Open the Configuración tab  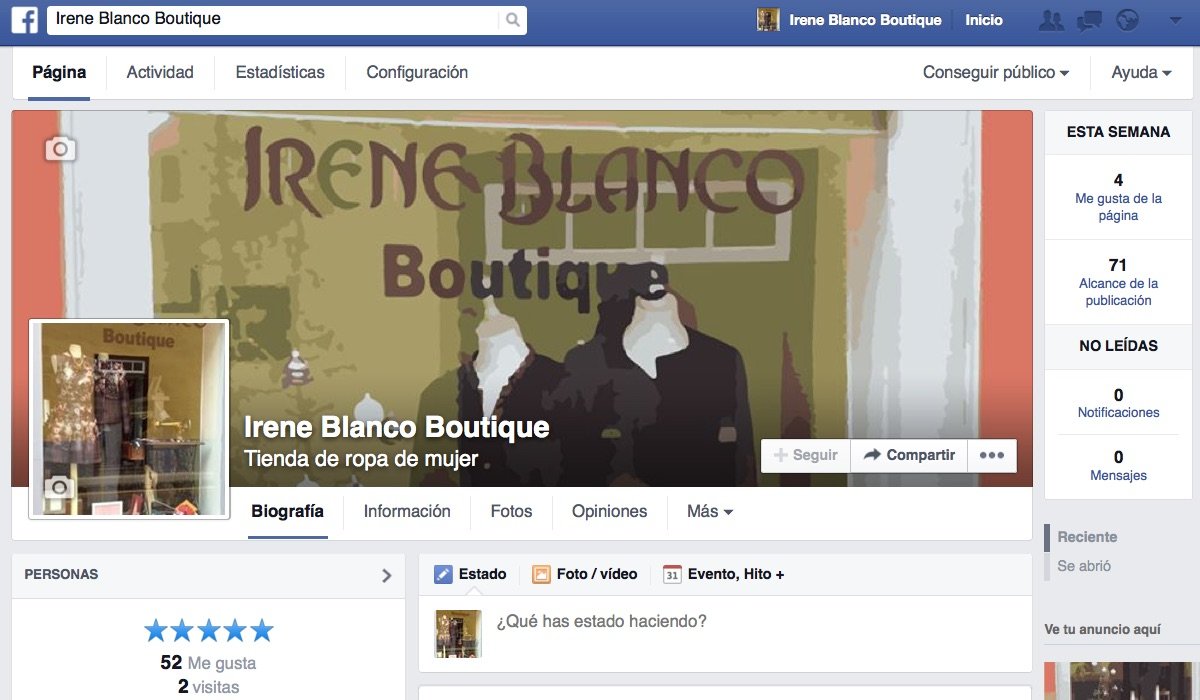tap(417, 72)
